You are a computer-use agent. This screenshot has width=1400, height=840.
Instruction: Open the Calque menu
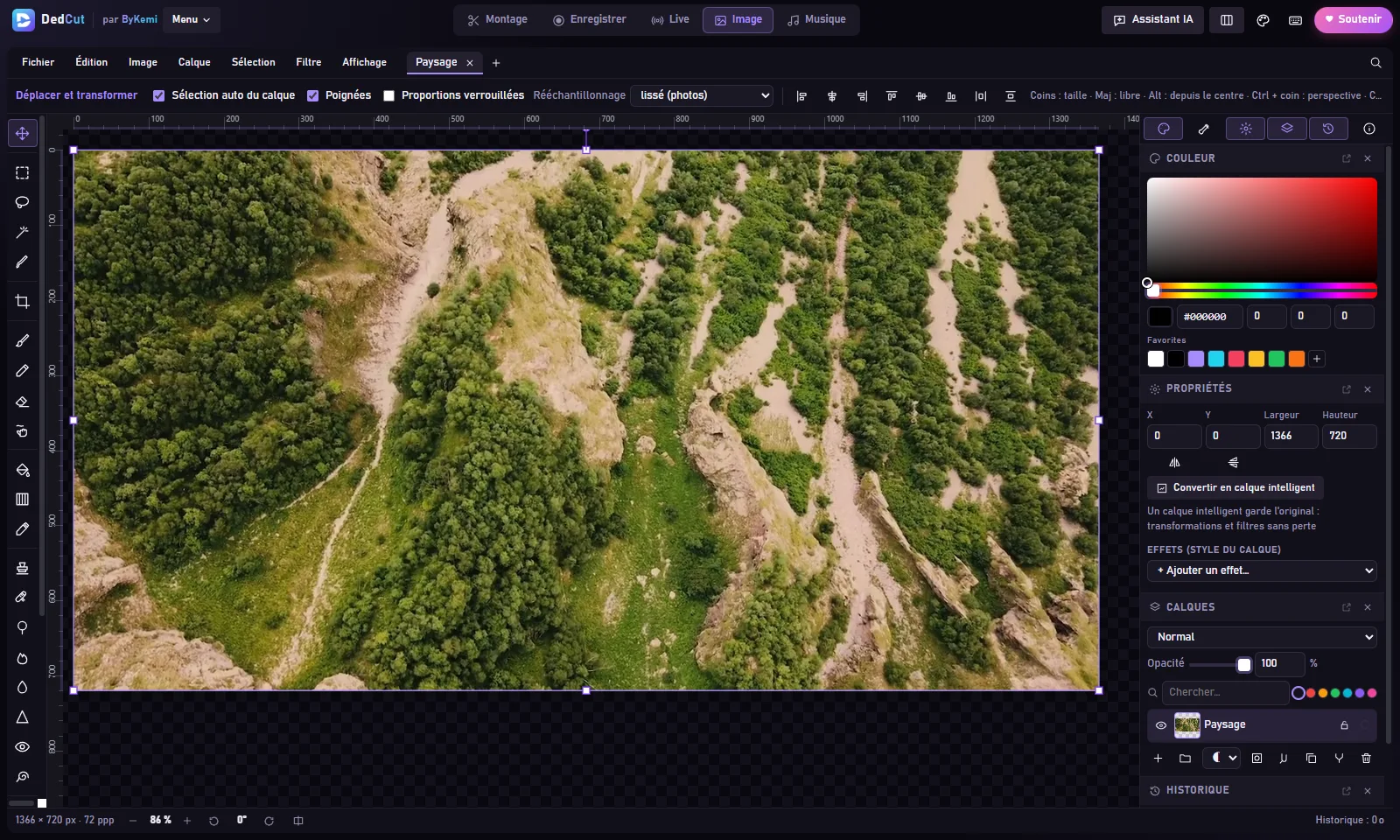pyautogui.click(x=194, y=62)
